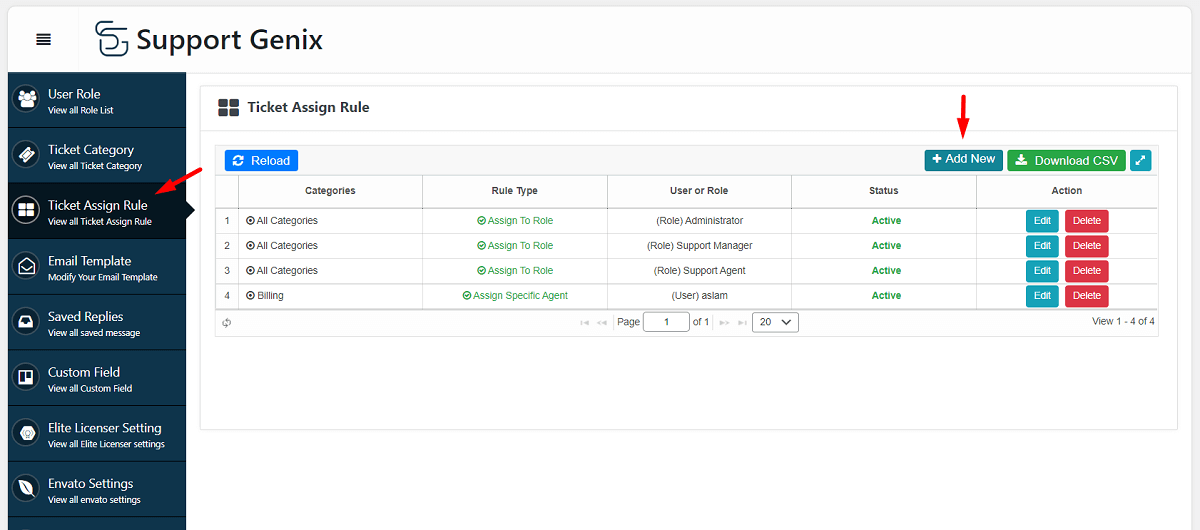Expand table to fullscreen view

tap(1140, 160)
